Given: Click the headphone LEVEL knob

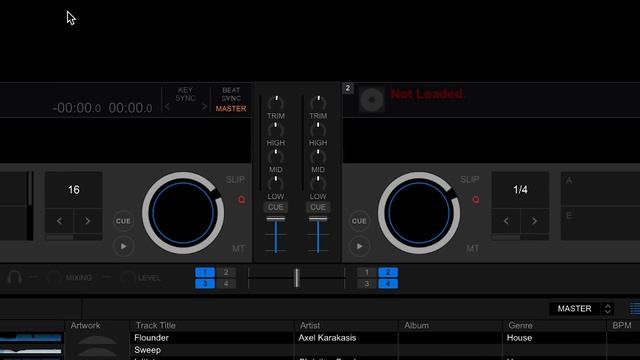Looking at the screenshot, I should pyautogui.click(x=128, y=278).
